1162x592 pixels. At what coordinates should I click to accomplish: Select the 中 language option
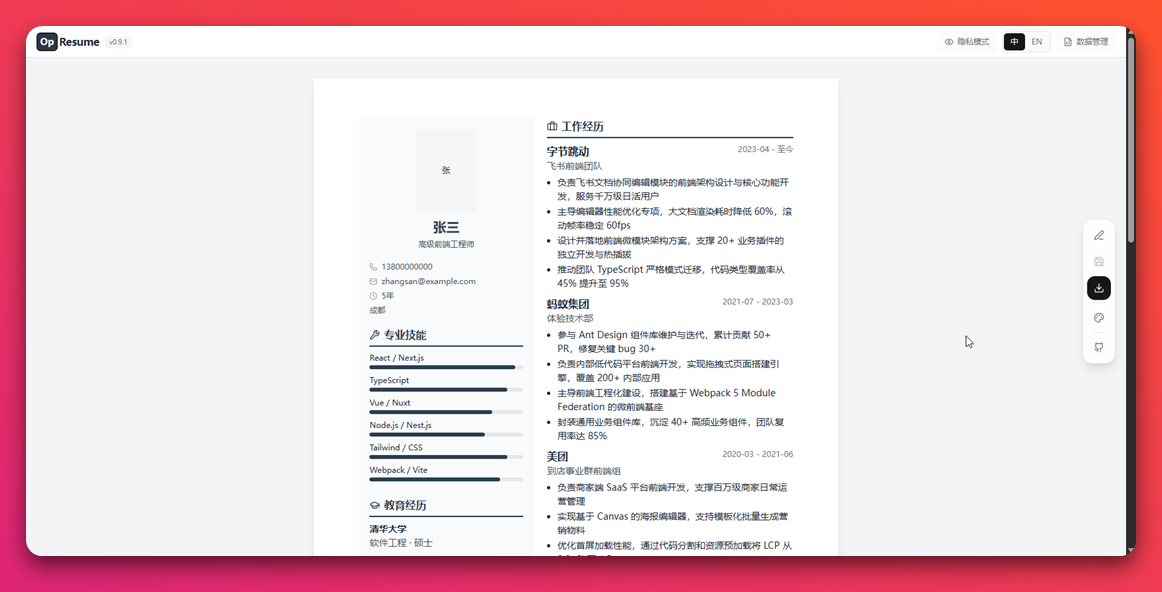point(1014,41)
